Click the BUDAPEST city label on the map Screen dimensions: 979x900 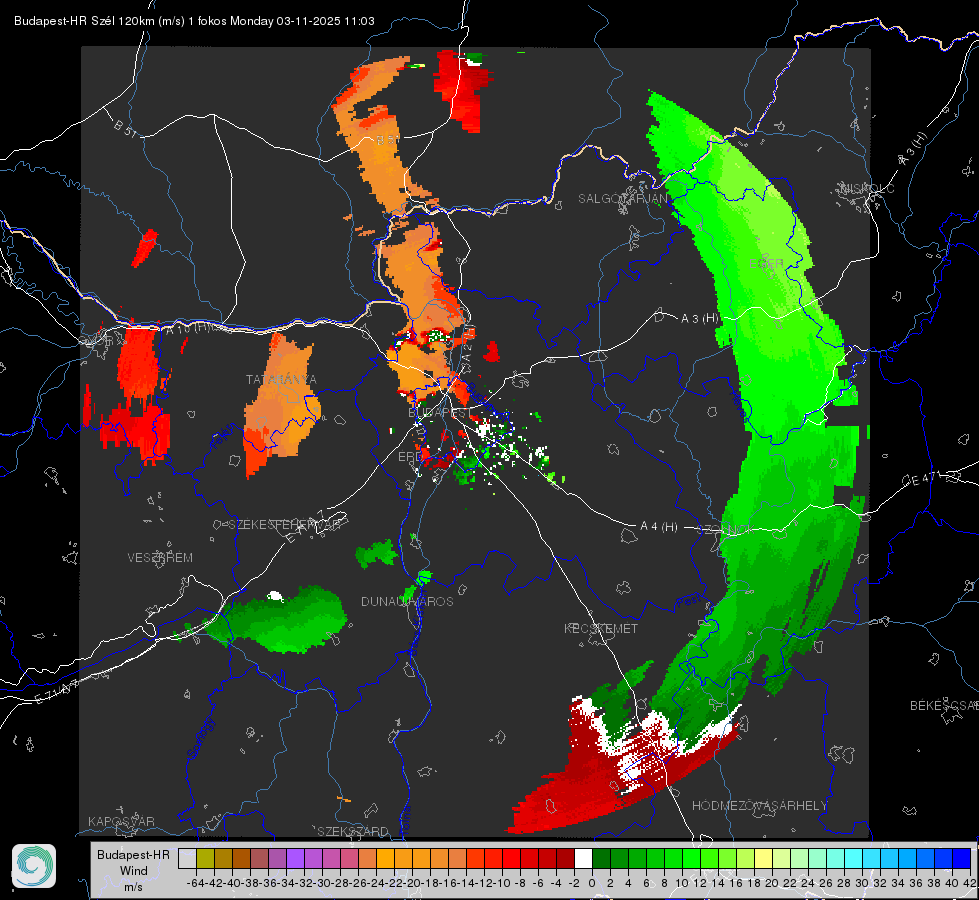point(440,413)
